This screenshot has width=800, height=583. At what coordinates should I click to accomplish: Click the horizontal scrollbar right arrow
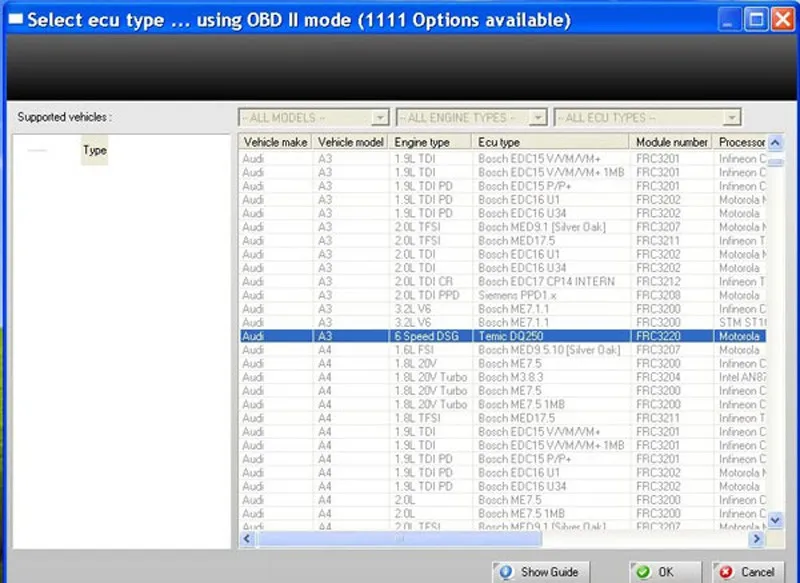pyautogui.click(x=756, y=539)
